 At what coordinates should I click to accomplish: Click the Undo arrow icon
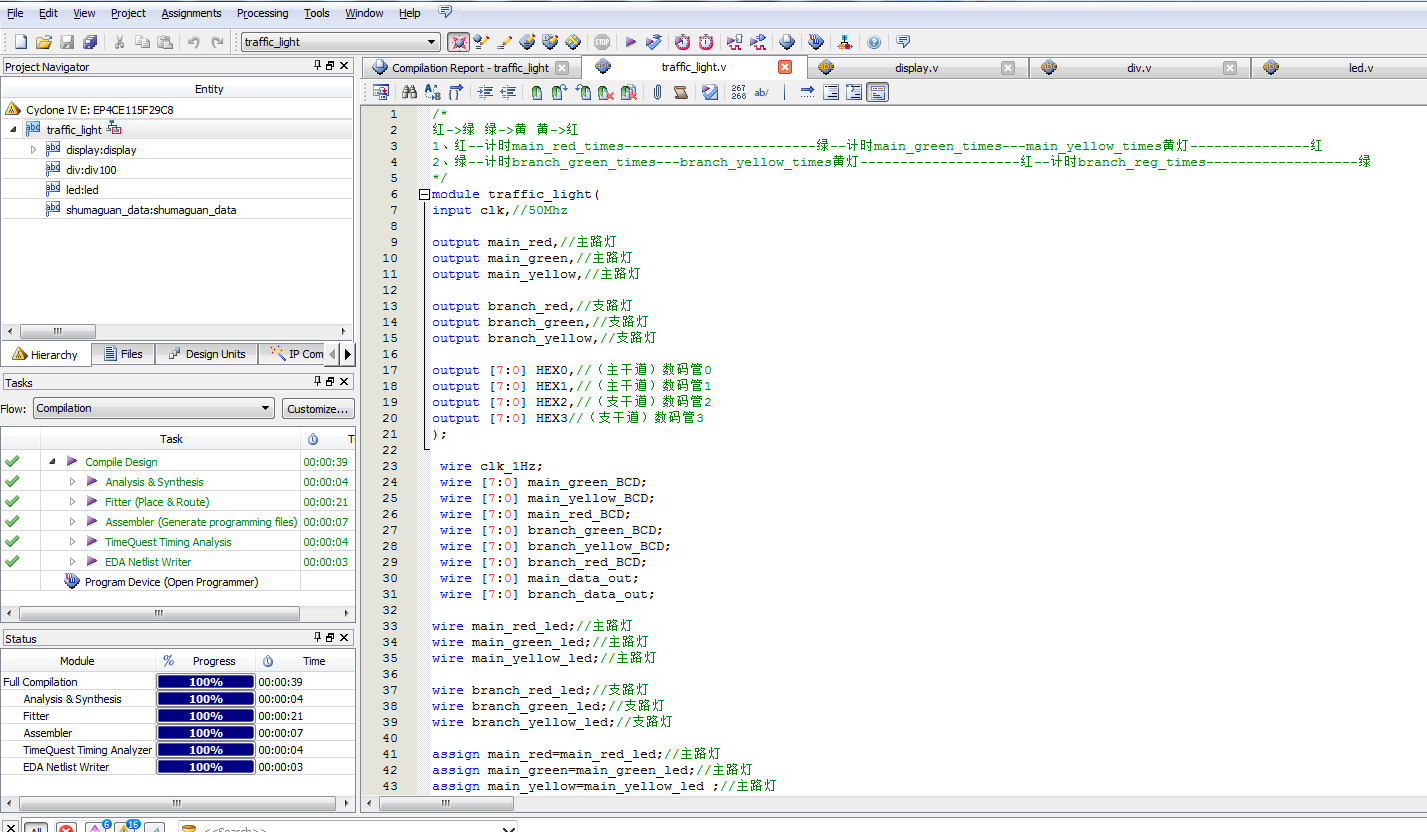point(193,42)
